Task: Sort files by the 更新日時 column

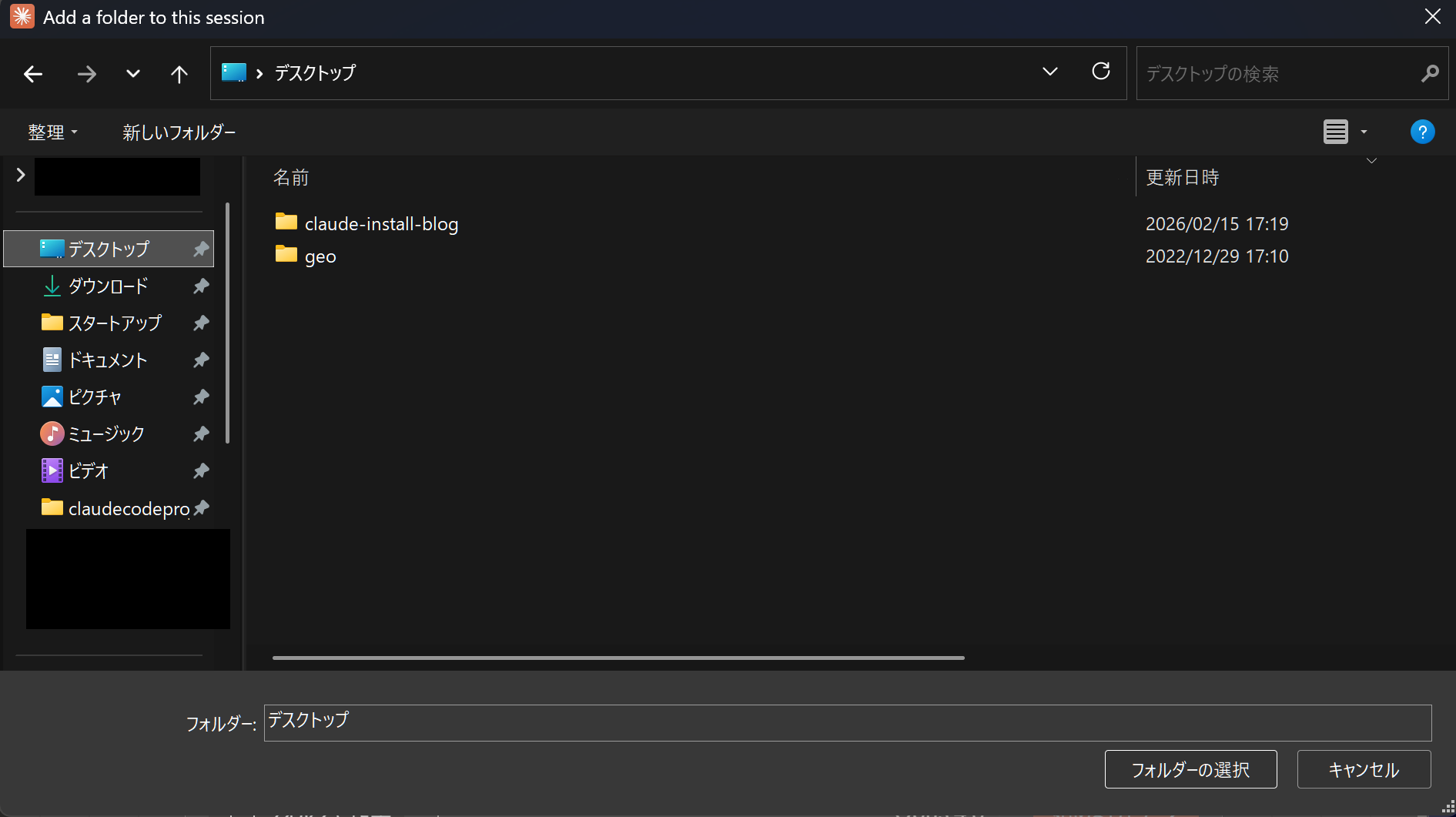Action: 1183,178
